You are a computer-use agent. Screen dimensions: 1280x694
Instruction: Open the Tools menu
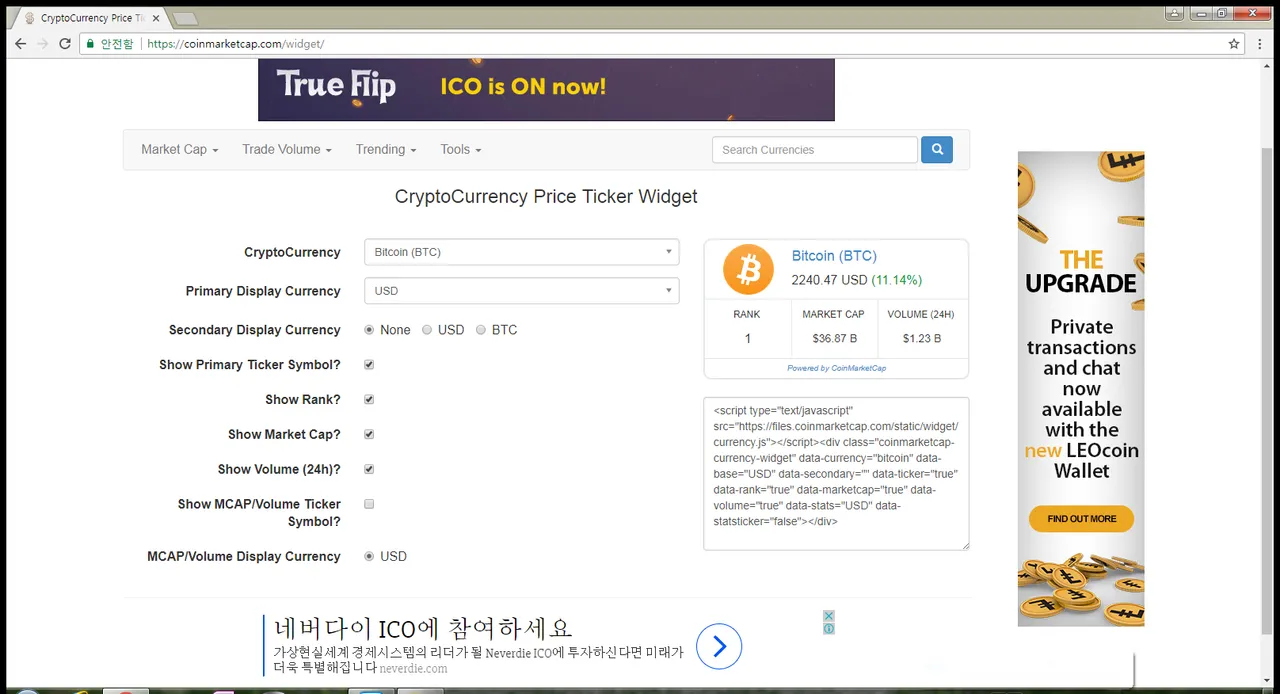[461, 149]
